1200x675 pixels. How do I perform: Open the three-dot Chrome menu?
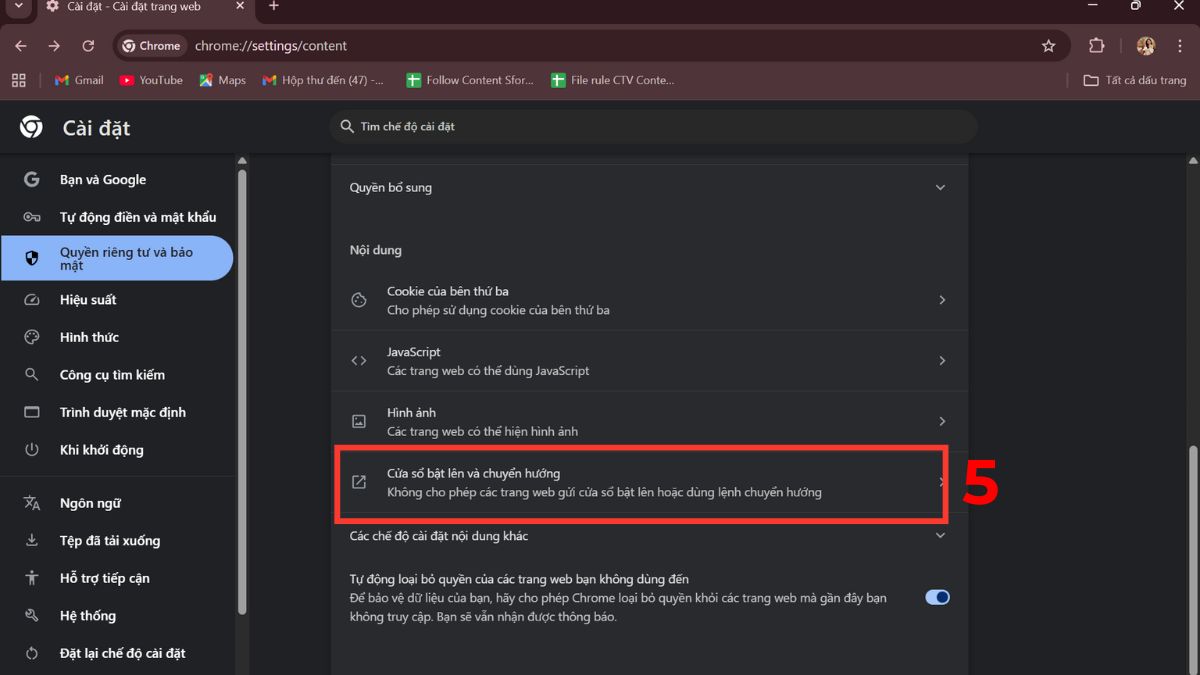click(x=1180, y=45)
